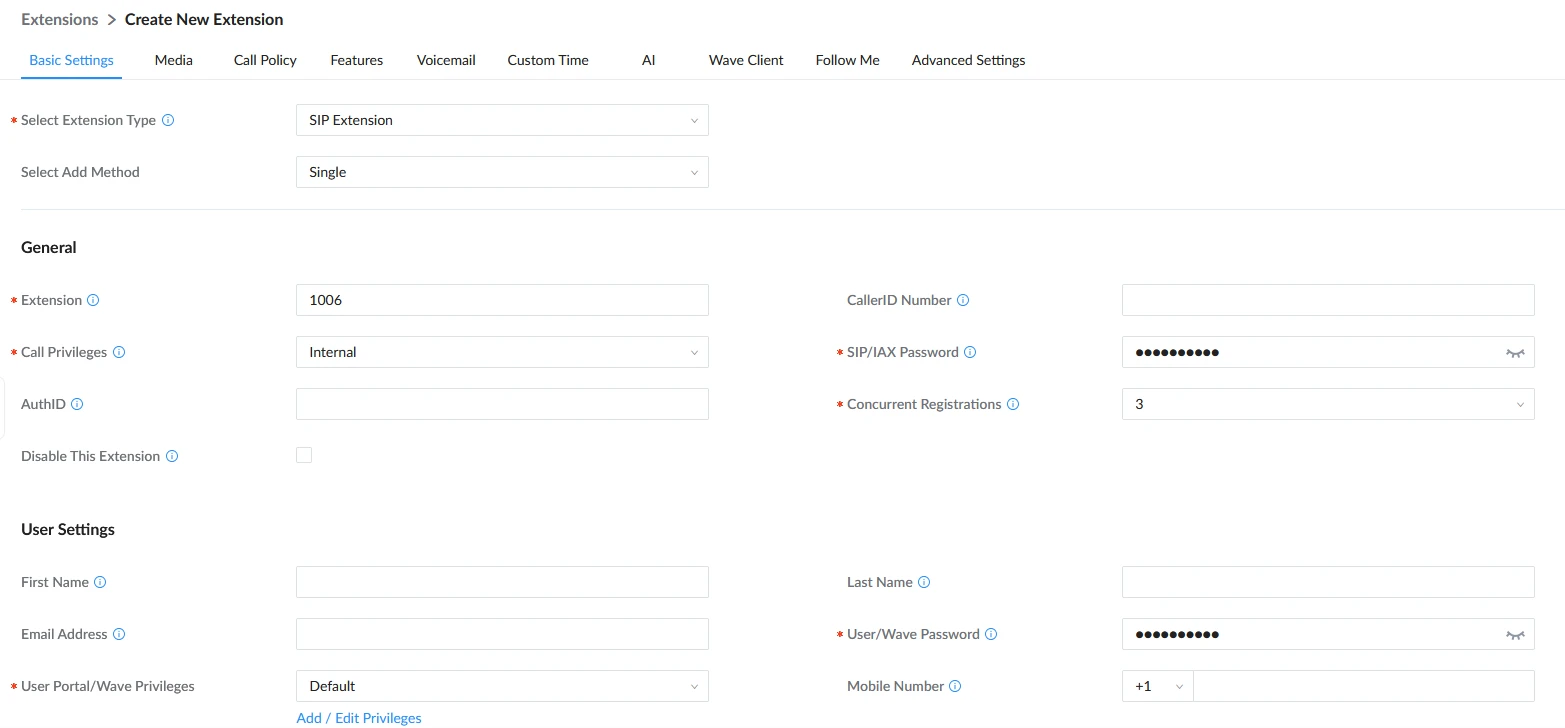Open the Features tab
The image size is (1565, 728).
[357, 60]
